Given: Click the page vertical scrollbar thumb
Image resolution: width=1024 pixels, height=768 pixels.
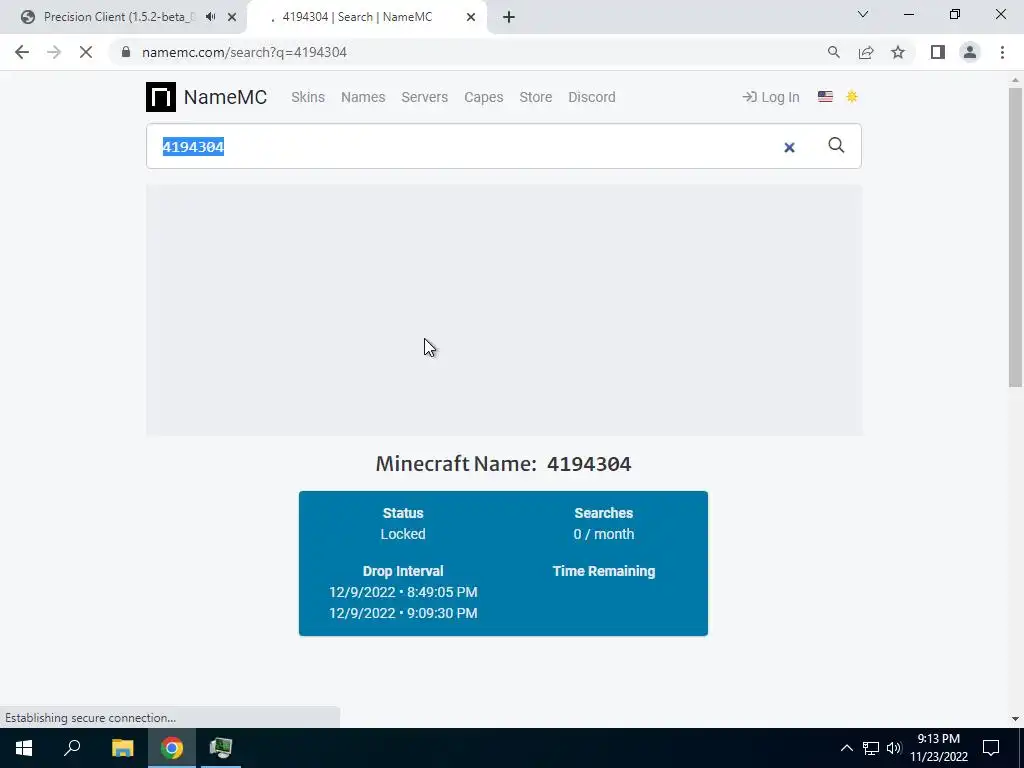Looking at the screenshot, I should coord(1015,237).
